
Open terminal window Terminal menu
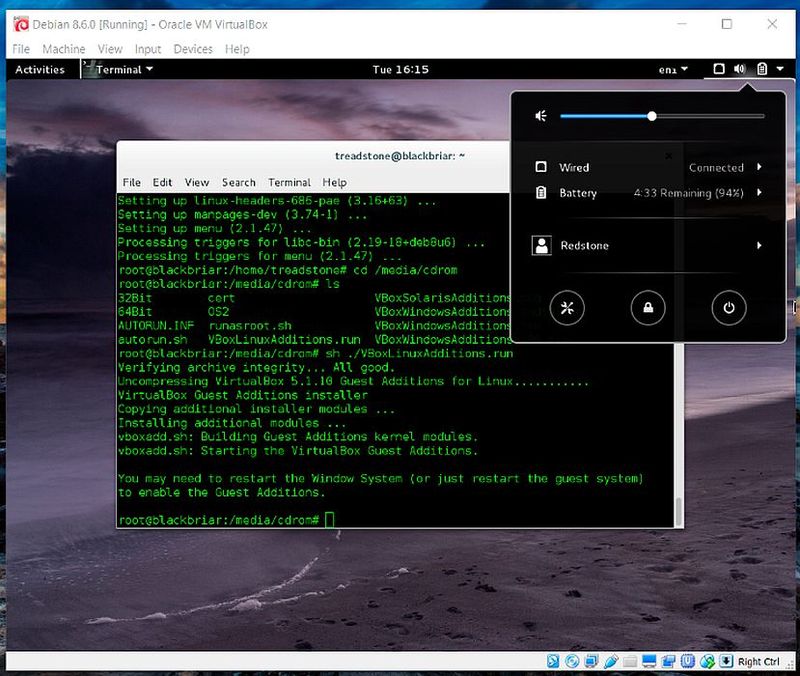289,182
